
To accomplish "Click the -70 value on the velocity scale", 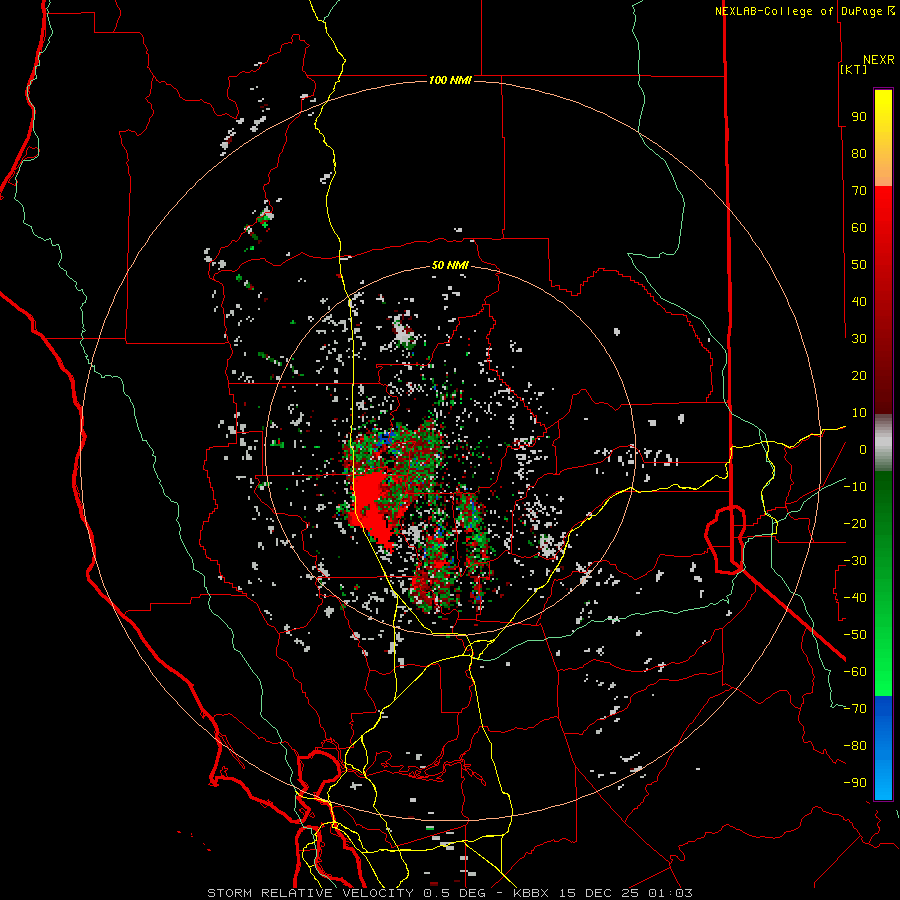I will pos(855,709).
